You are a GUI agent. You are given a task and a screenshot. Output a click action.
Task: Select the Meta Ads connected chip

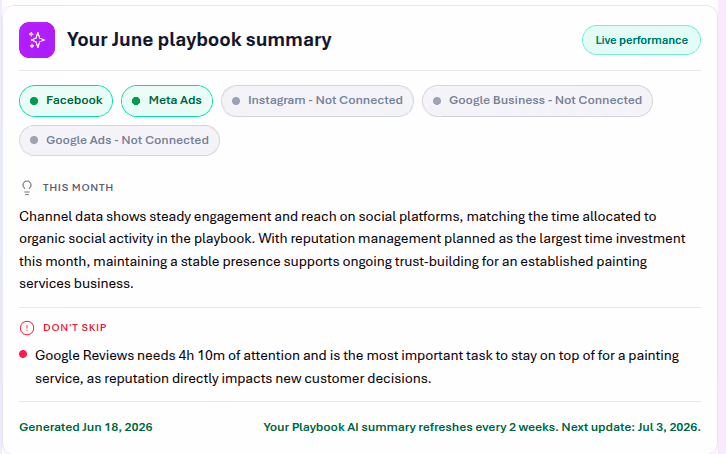coord(167,101)
